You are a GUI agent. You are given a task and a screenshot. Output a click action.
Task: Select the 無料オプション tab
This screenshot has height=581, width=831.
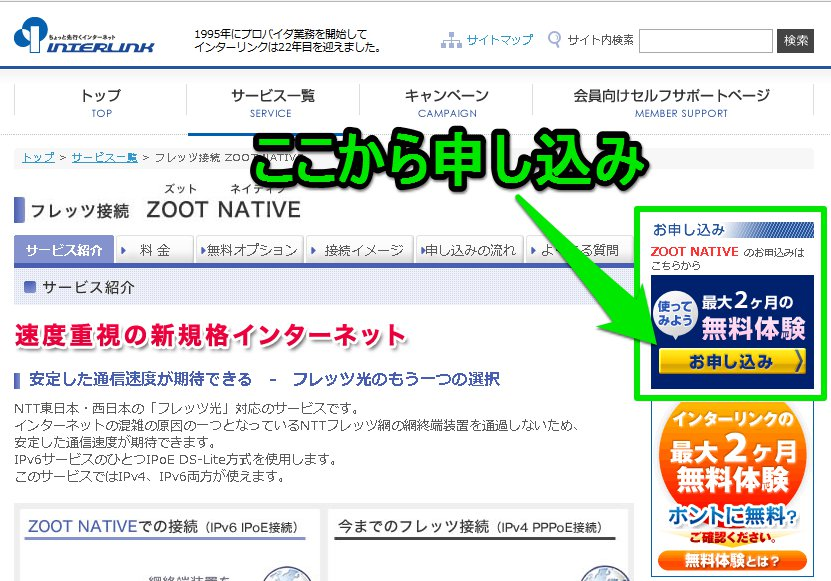tap(249, 250)
